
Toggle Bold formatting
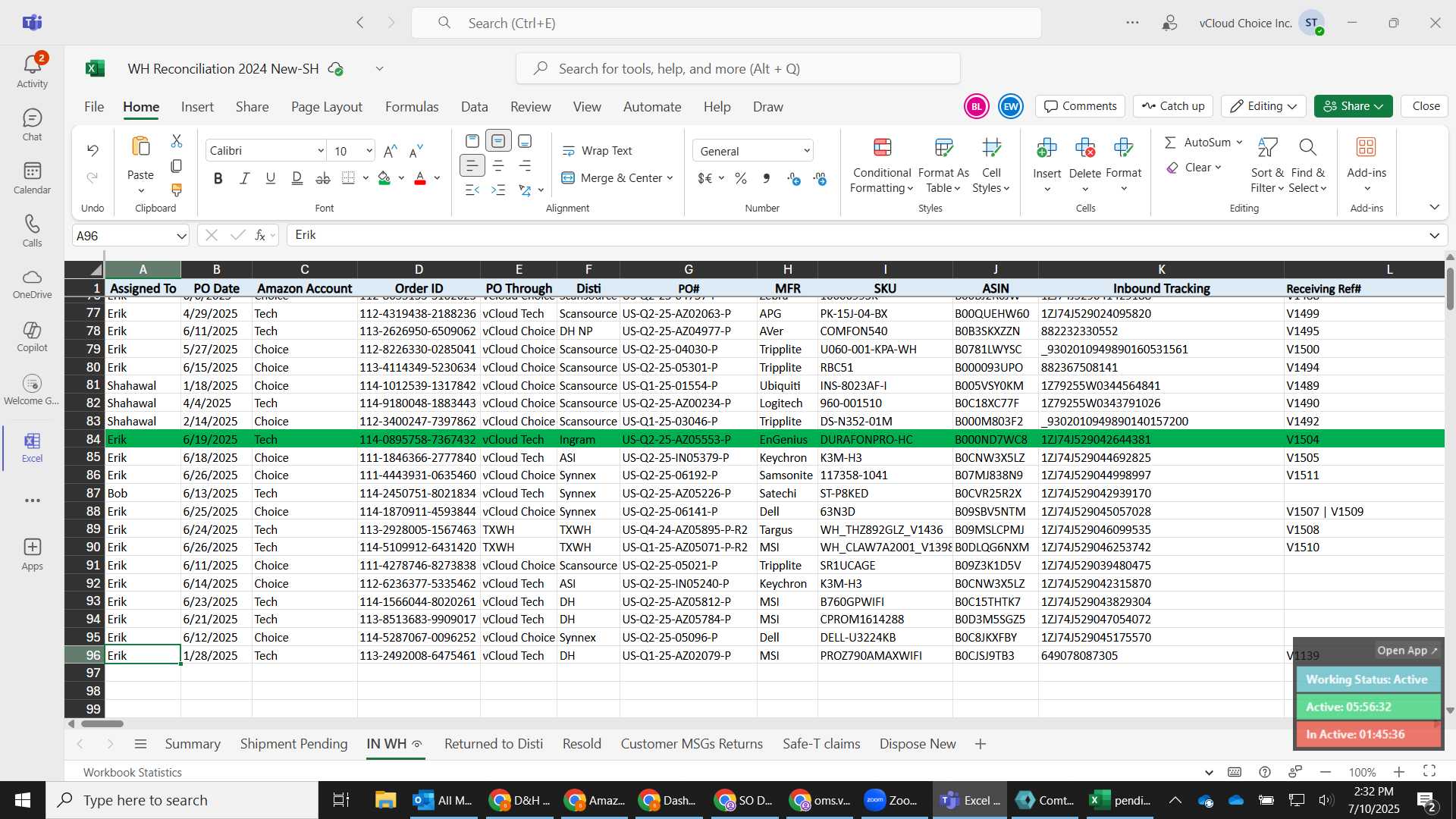click(218, 178)
